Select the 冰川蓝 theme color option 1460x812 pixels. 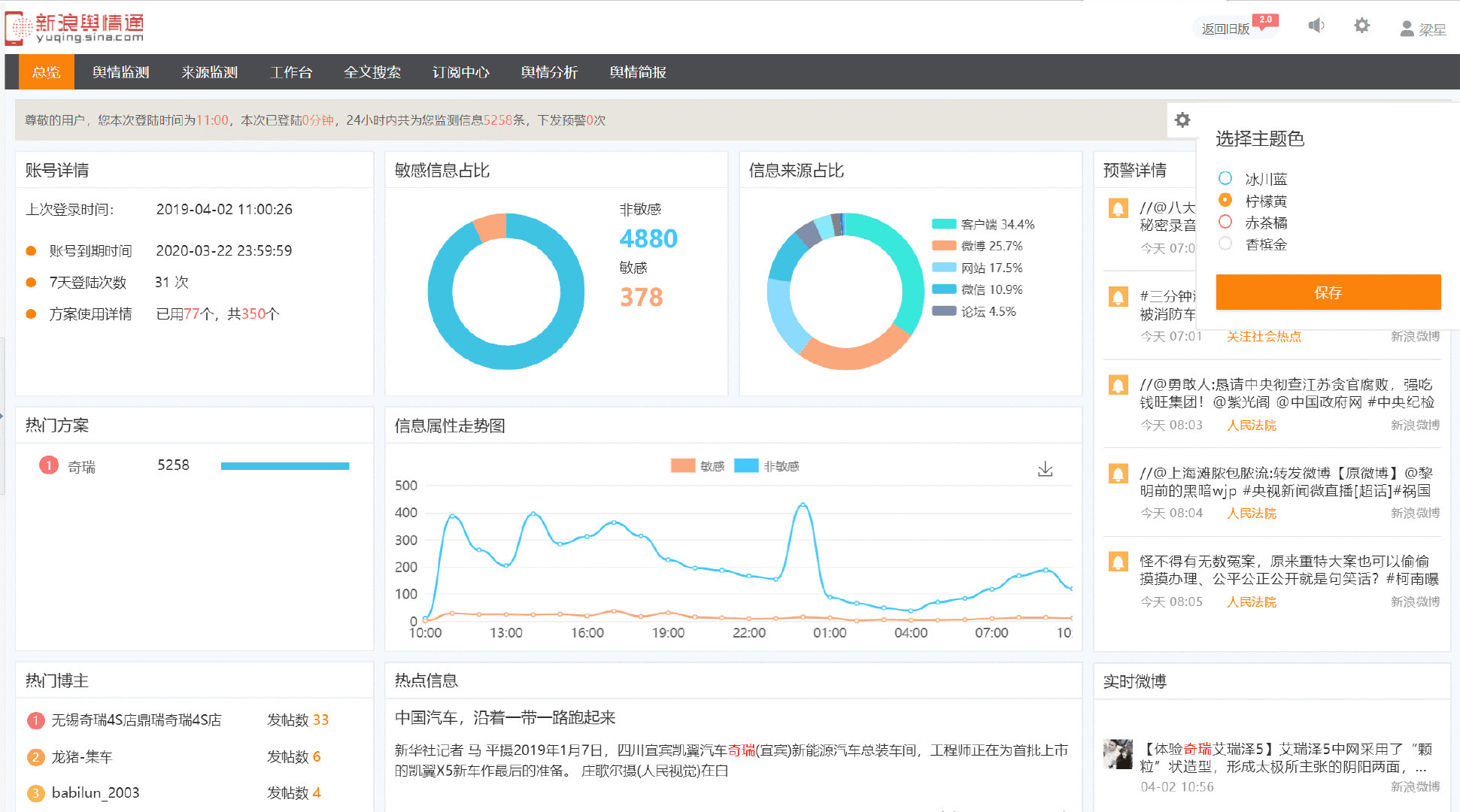point(1225,178)
